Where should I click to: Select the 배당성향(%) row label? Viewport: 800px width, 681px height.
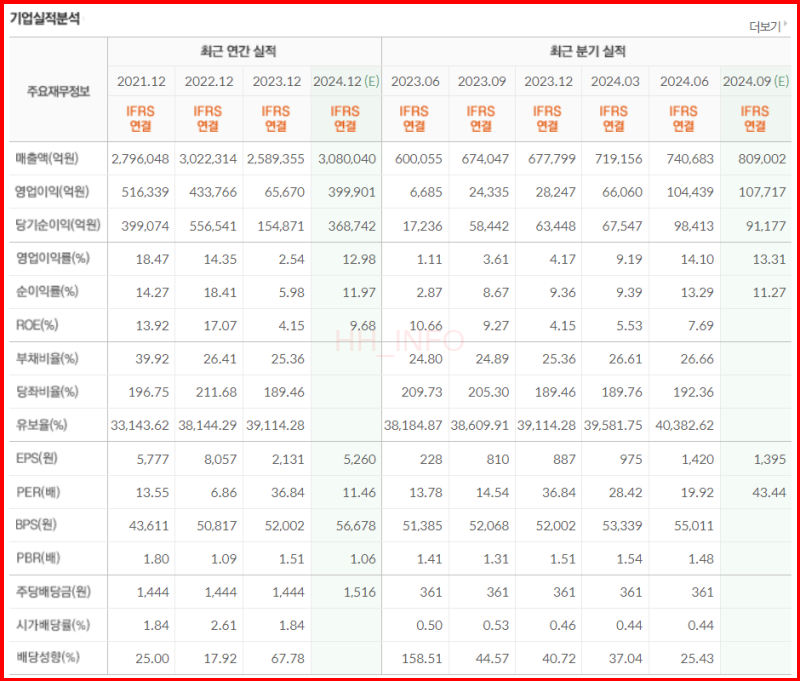48,658
